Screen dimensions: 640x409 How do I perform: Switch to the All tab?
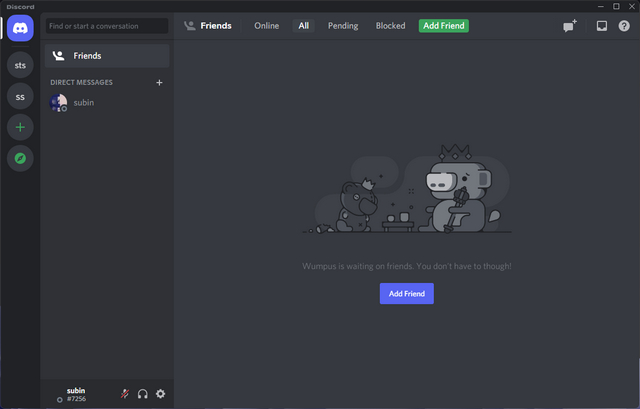pos(303,26)
